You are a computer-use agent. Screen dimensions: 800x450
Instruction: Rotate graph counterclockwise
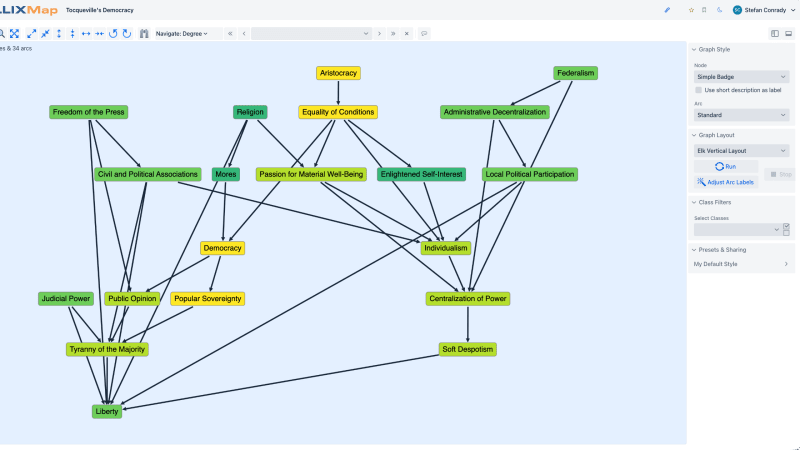point(113,34)
